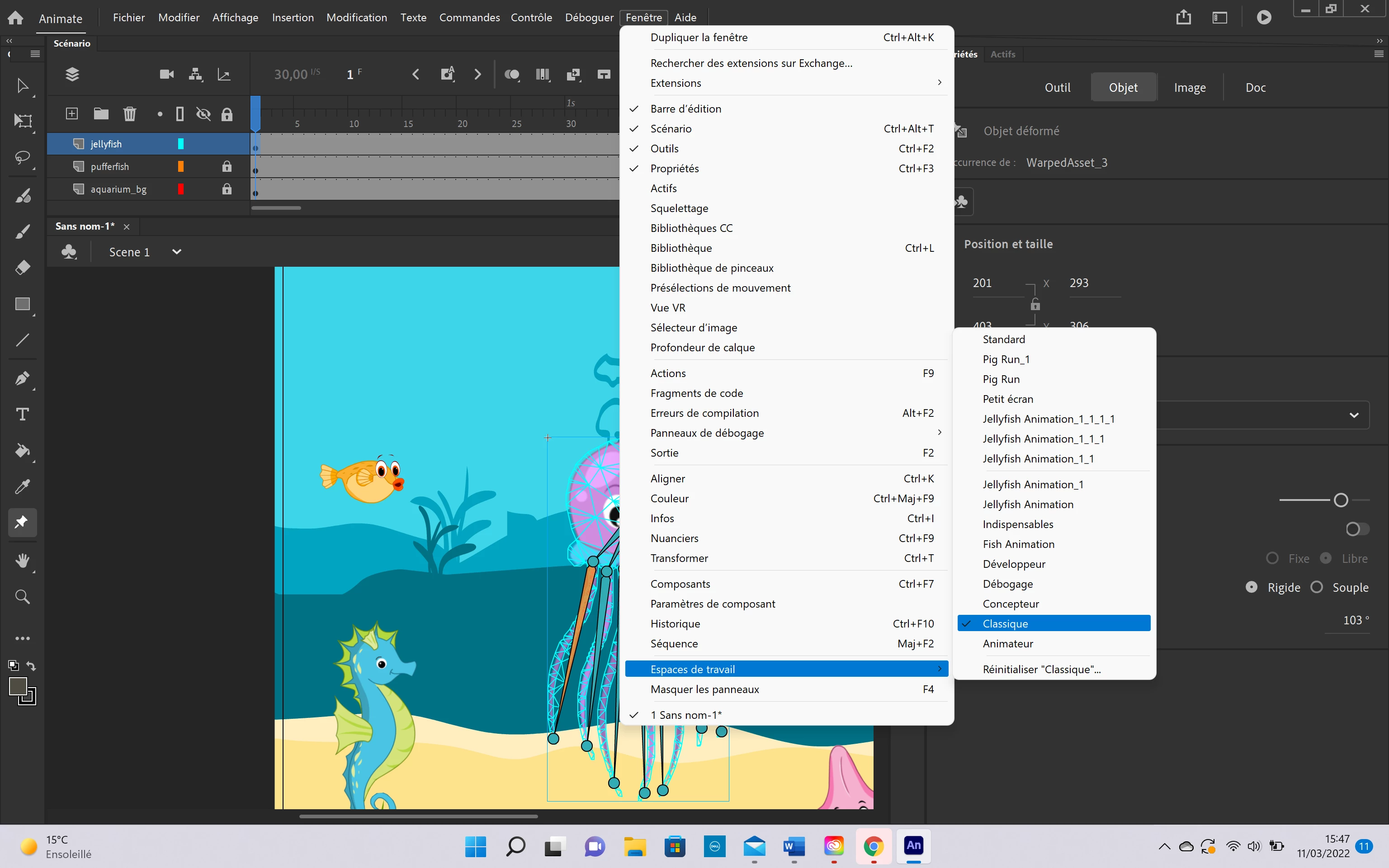Click Réinitialiser "Classique" option

point(1041,670)
